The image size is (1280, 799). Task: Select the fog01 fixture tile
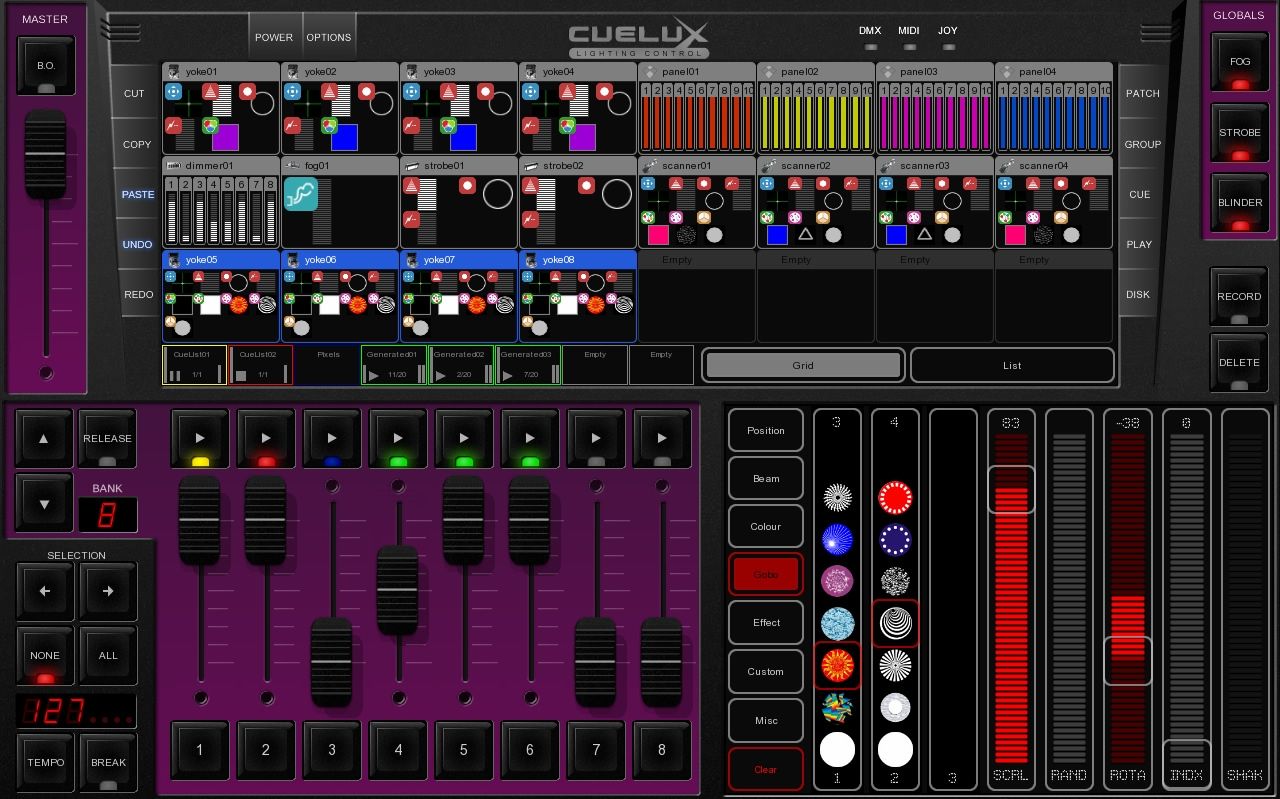(x=340, y=202)
